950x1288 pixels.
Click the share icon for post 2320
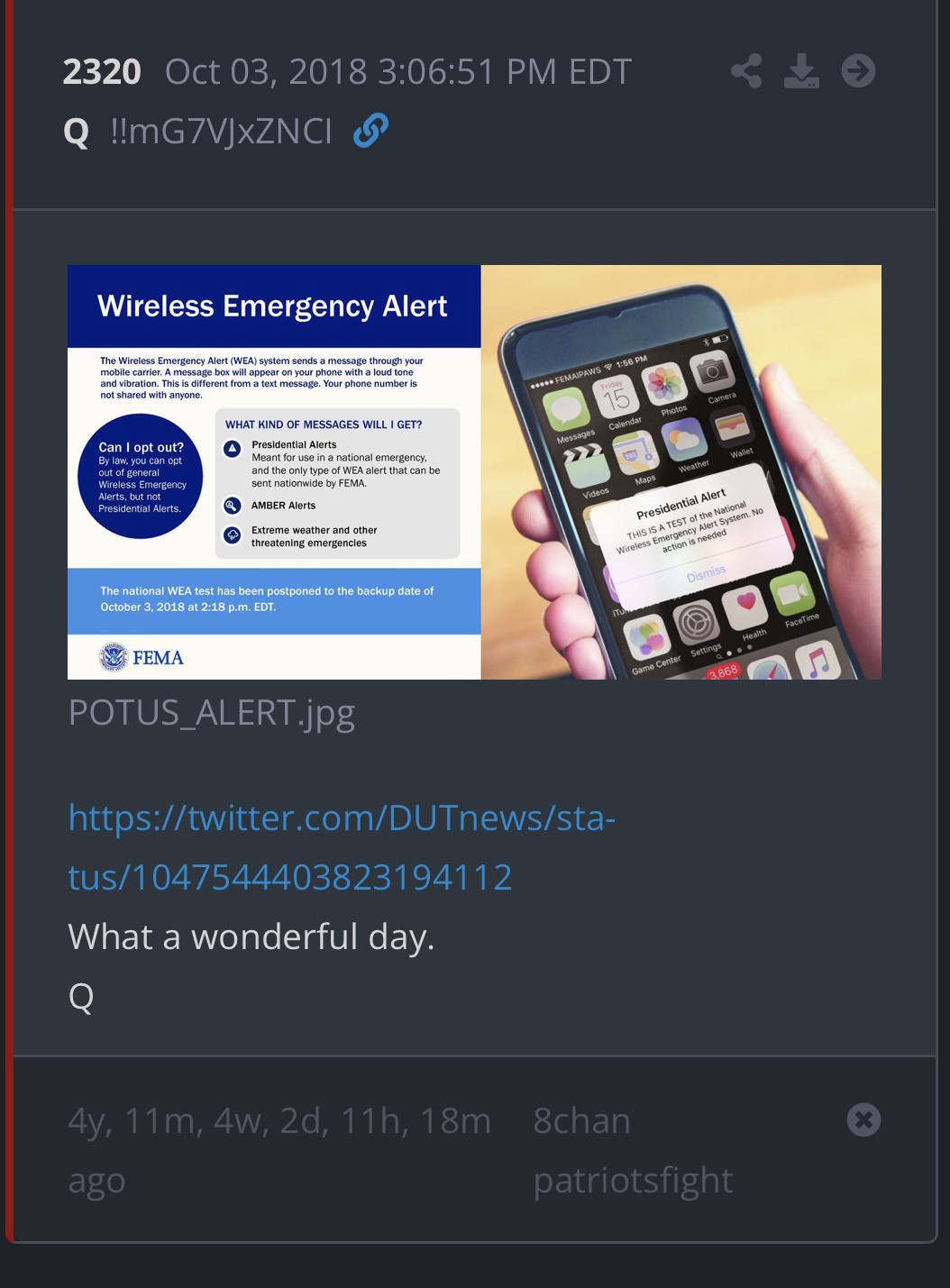746,71
